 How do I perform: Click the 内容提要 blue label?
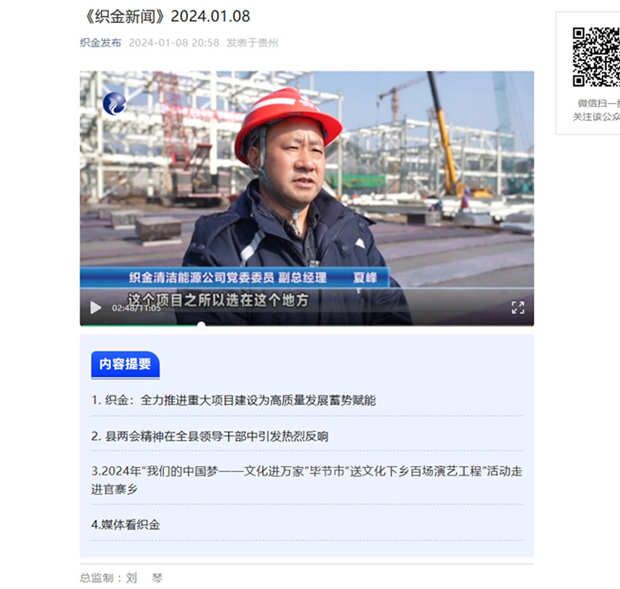coord(125,364)
